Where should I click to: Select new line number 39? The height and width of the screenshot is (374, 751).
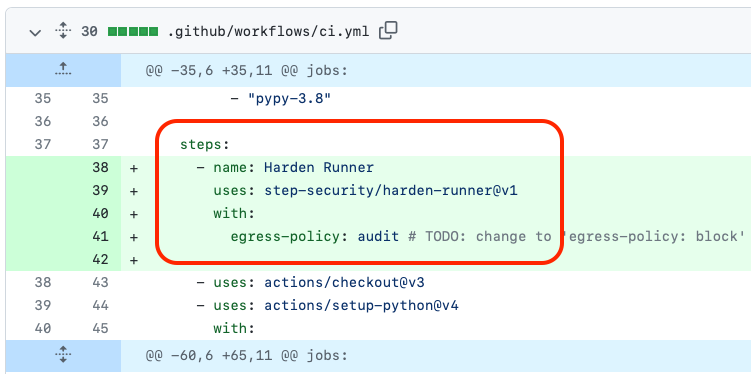(x=100, y=191)
